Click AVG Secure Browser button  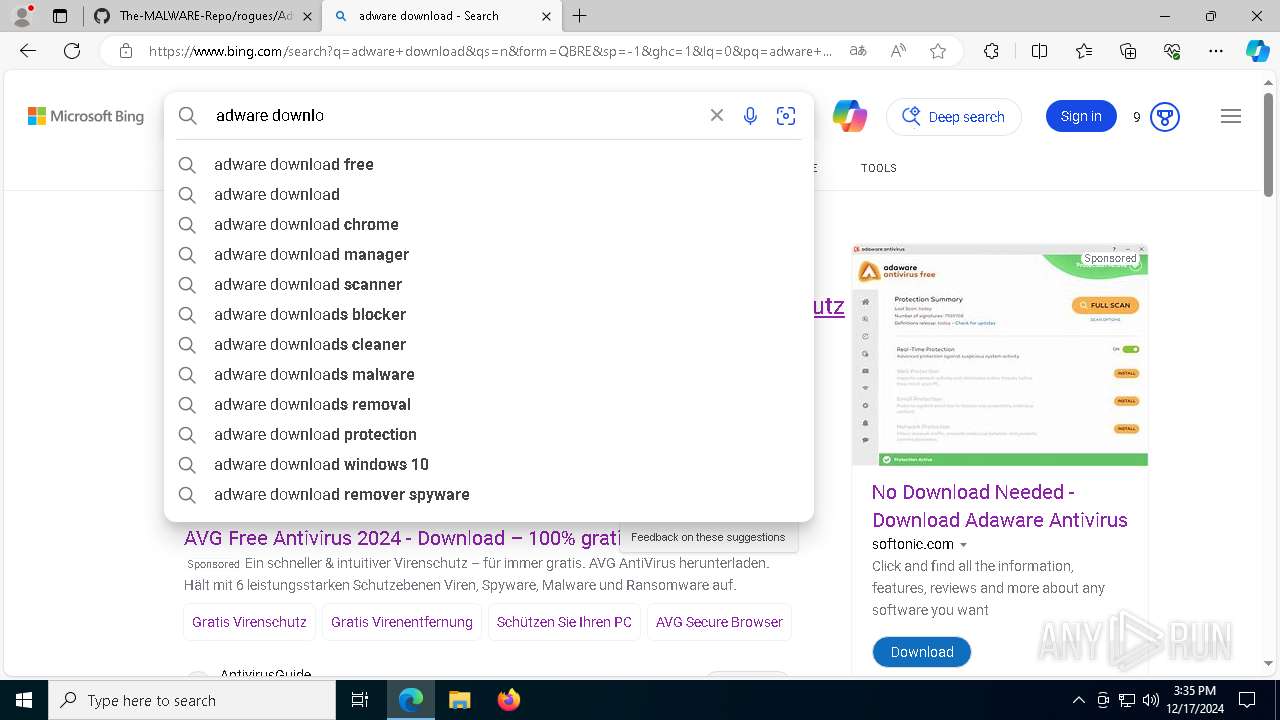pyautogui.click(x=719, y=622)
